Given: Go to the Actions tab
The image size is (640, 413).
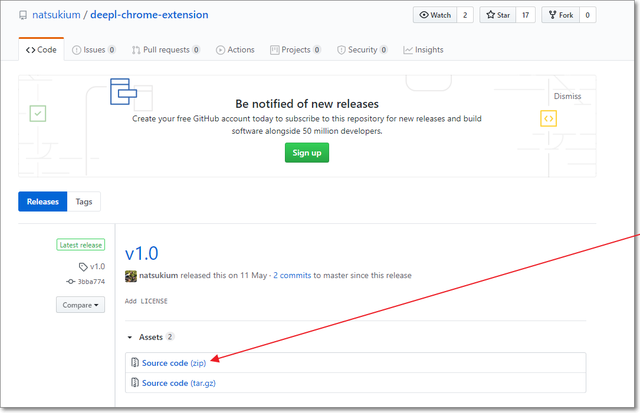Looking at the screenshot, I should pos(234,49).
